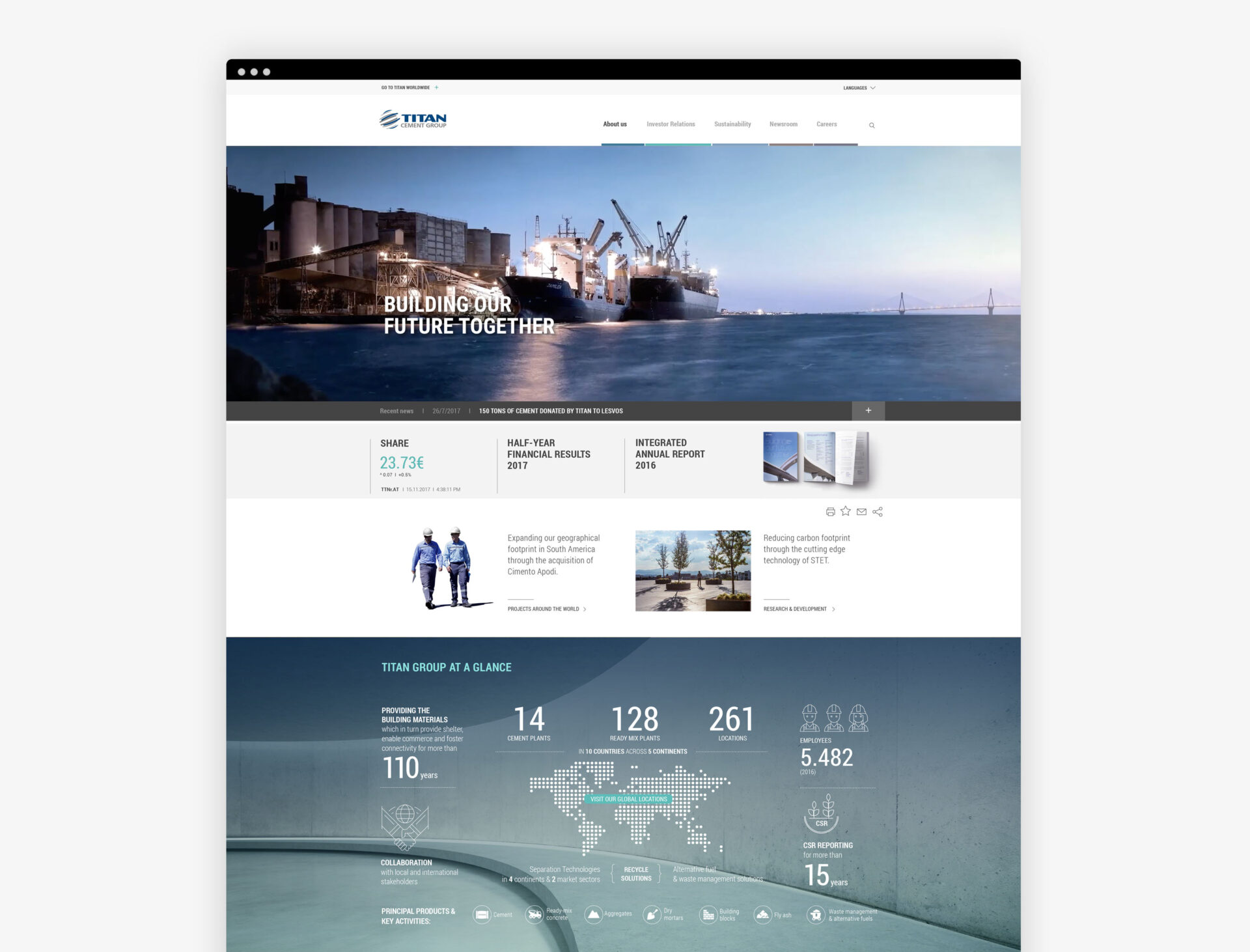Click plus next to Go To Titan Worldwide
Image resolution: width=1250 pixels, height=952 pixels.
tap(436, 87)
